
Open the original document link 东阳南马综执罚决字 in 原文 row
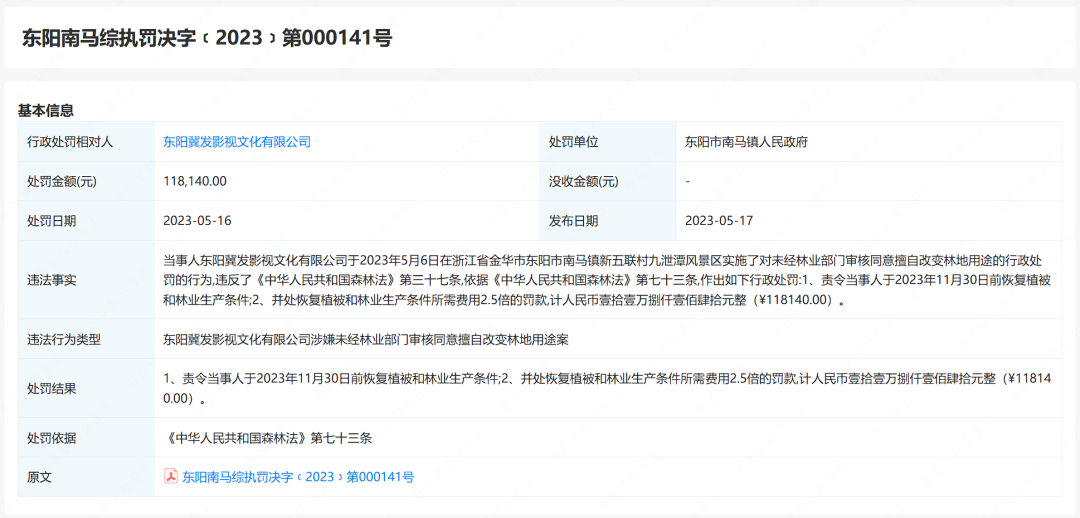click(297, 477)
